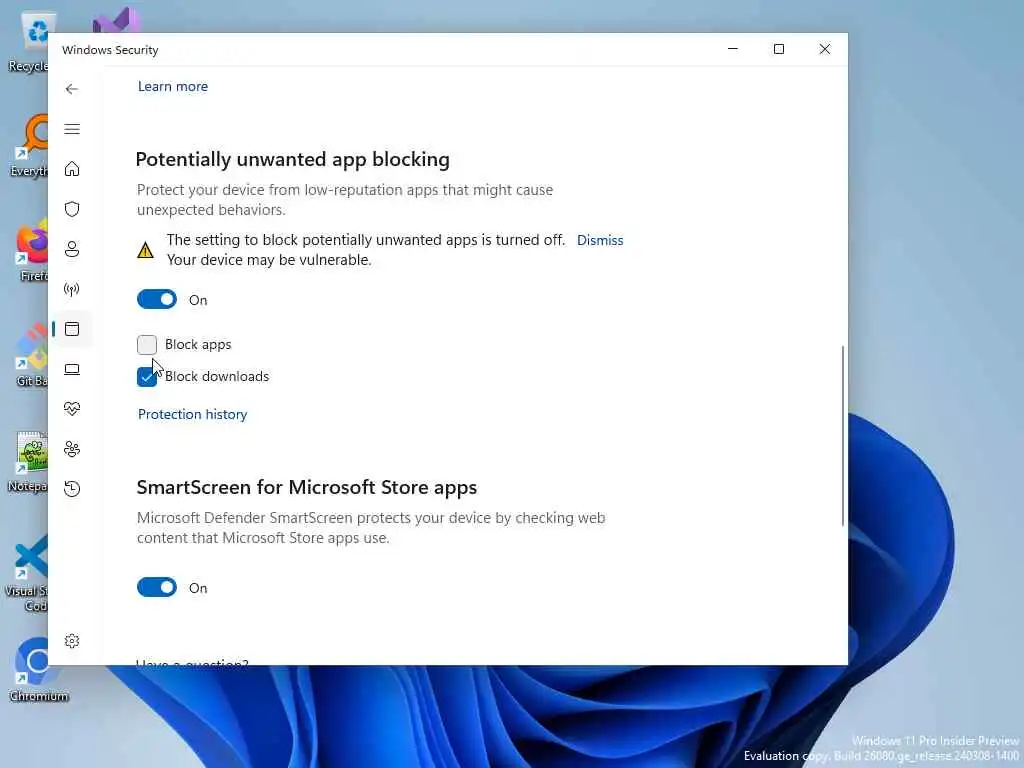Viewport: 1024px width, 768px height.
Task: Open Settings gear icon in sidebar
Action: (72, 641)
